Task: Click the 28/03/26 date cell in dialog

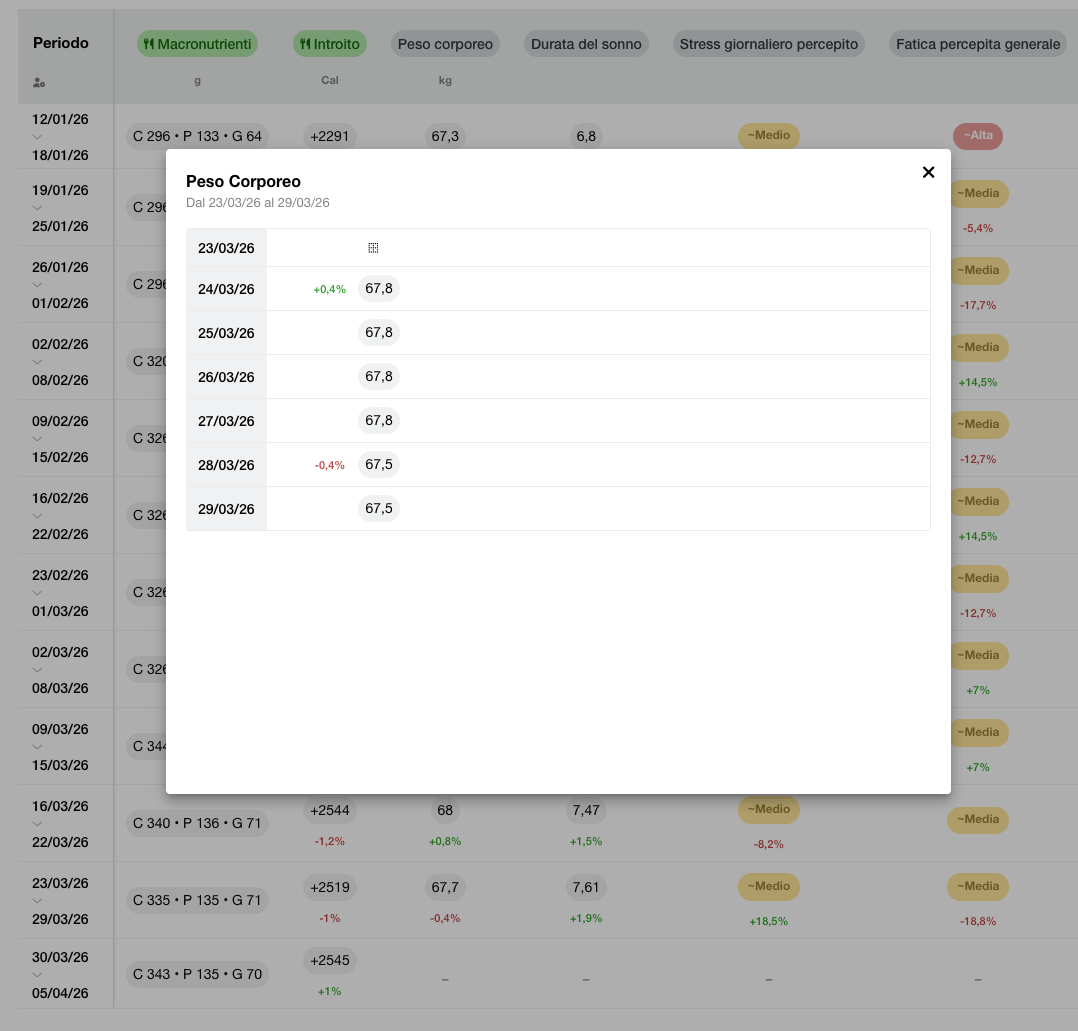Action: [226, 465]
